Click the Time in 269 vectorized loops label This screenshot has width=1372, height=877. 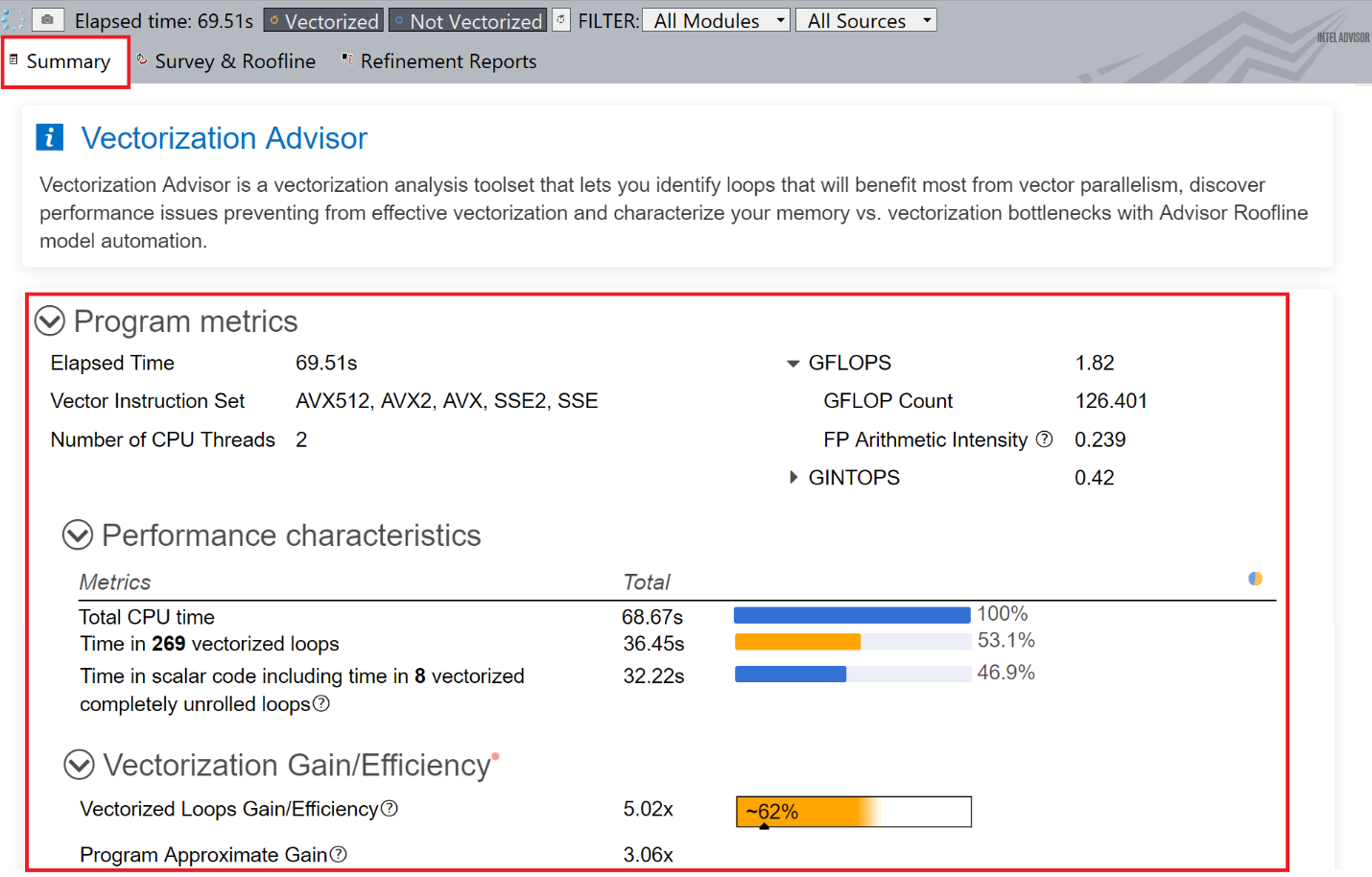210,644
